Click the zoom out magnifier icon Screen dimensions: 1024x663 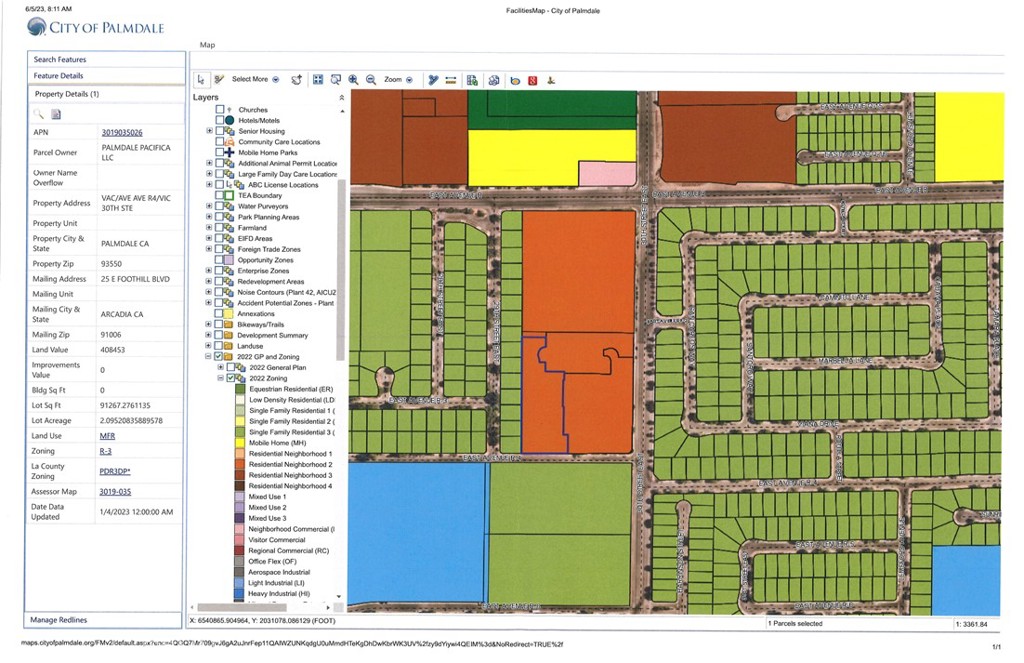tap(371, 80)
